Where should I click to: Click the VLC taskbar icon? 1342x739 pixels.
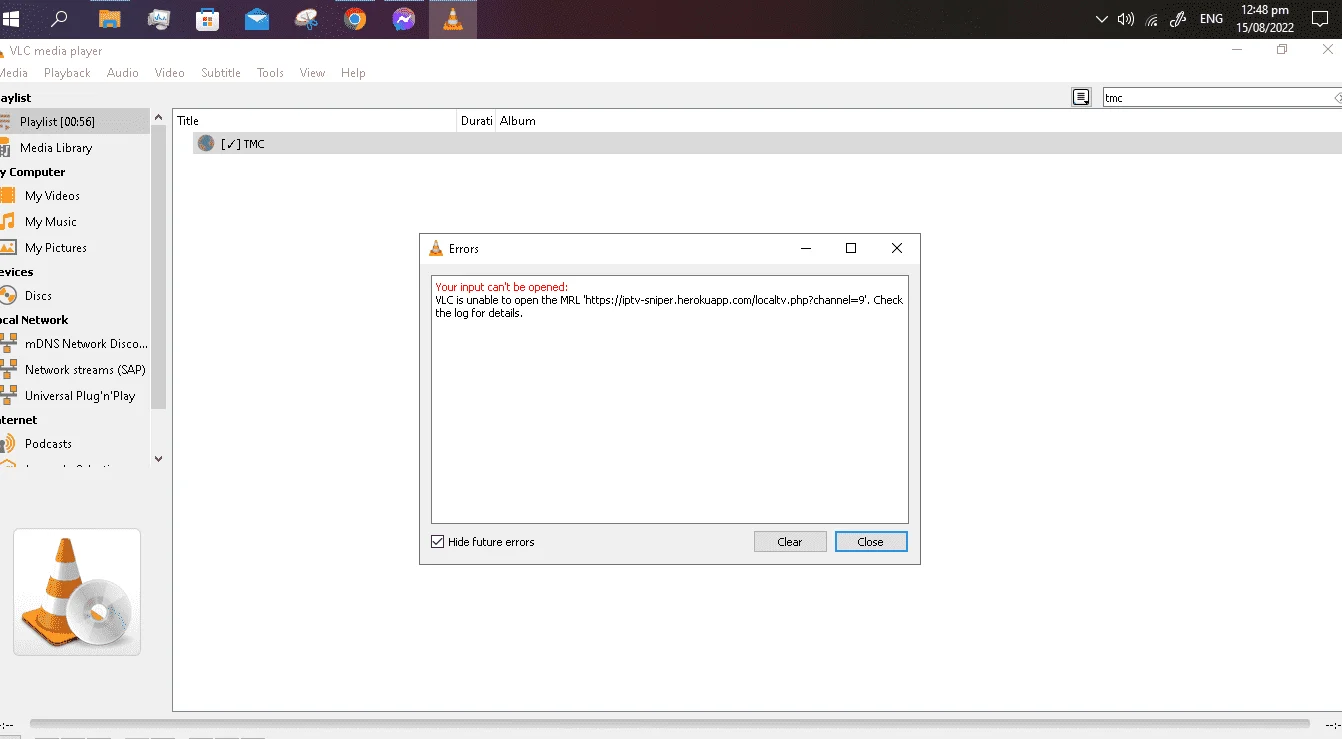coord(453,19)
